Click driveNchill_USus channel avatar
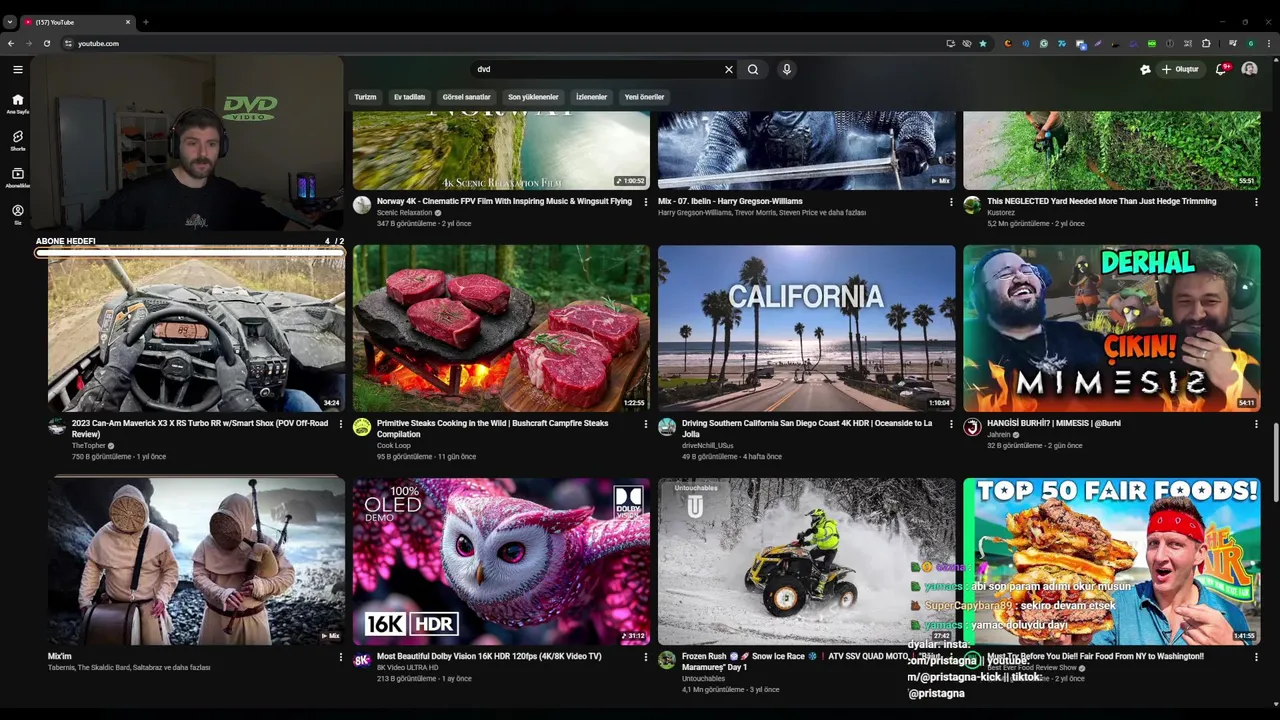The width and height of the screenshot is (1280, 720). [667, 427]
